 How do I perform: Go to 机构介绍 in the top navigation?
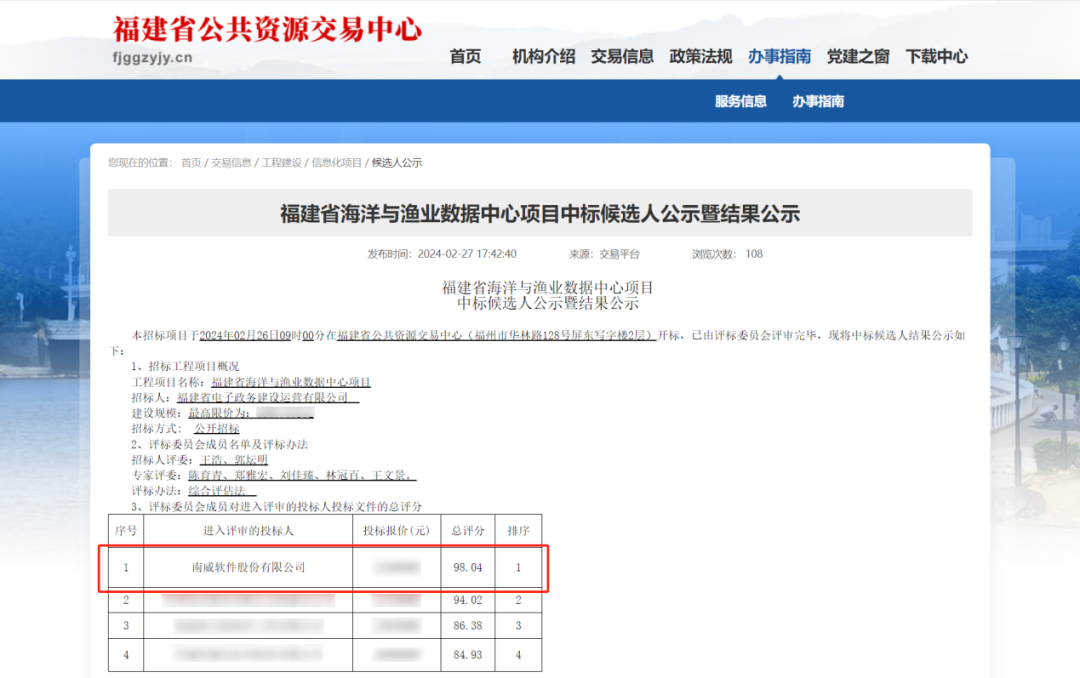[x=543, y=57]
